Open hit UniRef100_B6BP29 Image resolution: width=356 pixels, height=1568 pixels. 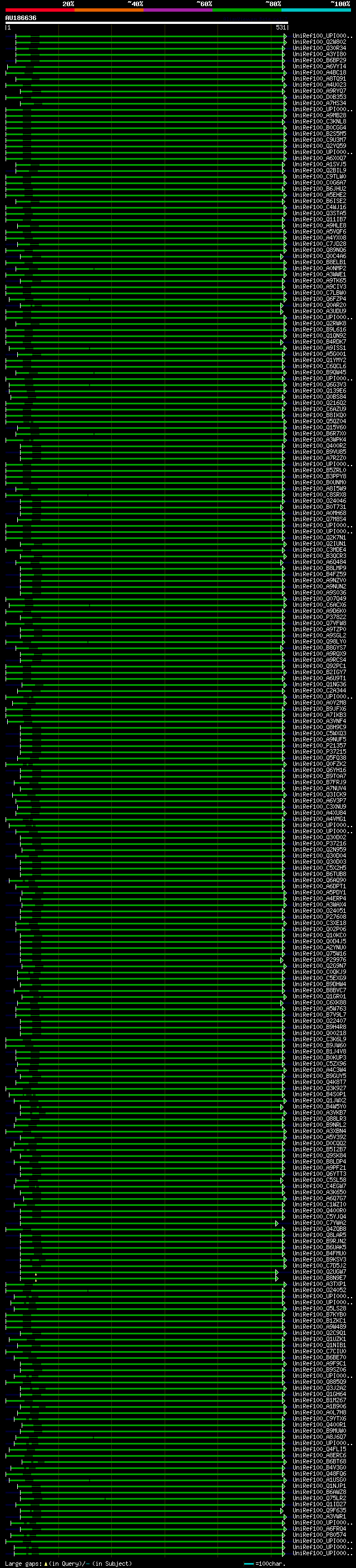click(x=319, y=60)
